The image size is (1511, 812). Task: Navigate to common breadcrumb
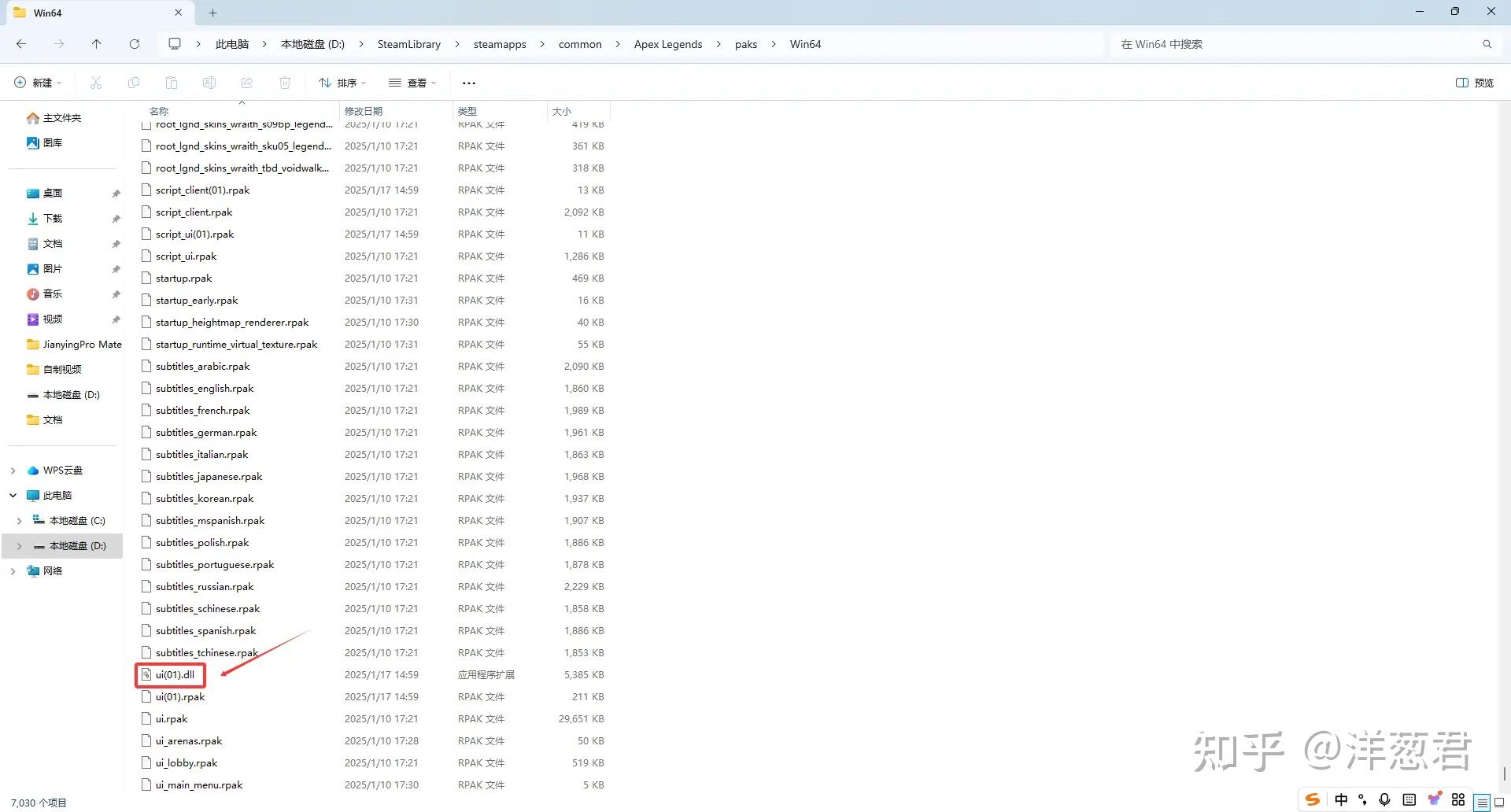[x=580, y=44]
